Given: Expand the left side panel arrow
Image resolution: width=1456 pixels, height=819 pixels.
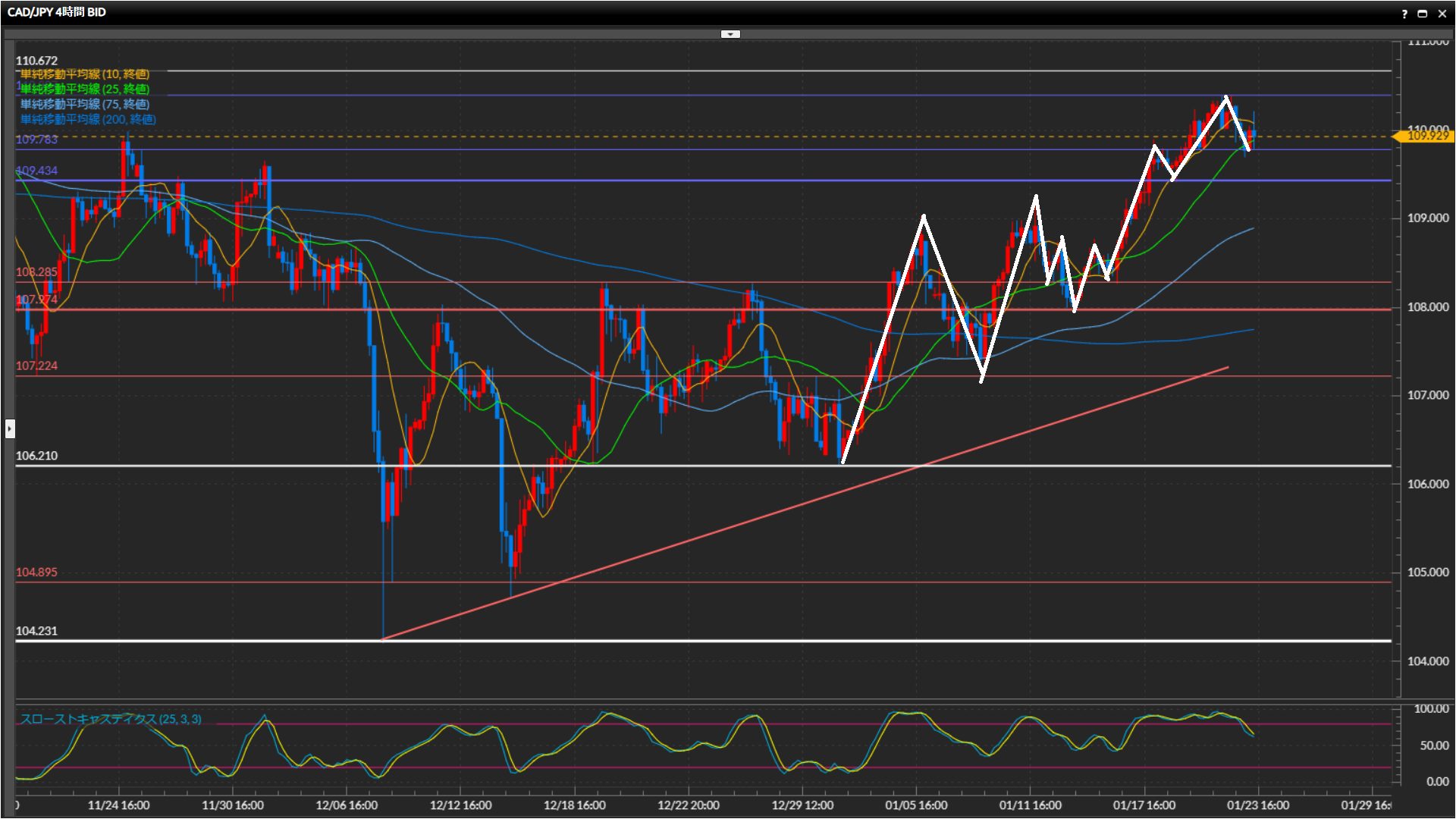Looking at the screenshot, I should pos(9,429).
